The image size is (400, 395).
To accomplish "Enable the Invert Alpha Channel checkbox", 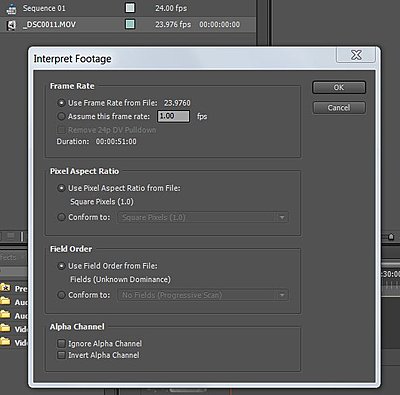I will click(x=61, y=355).
